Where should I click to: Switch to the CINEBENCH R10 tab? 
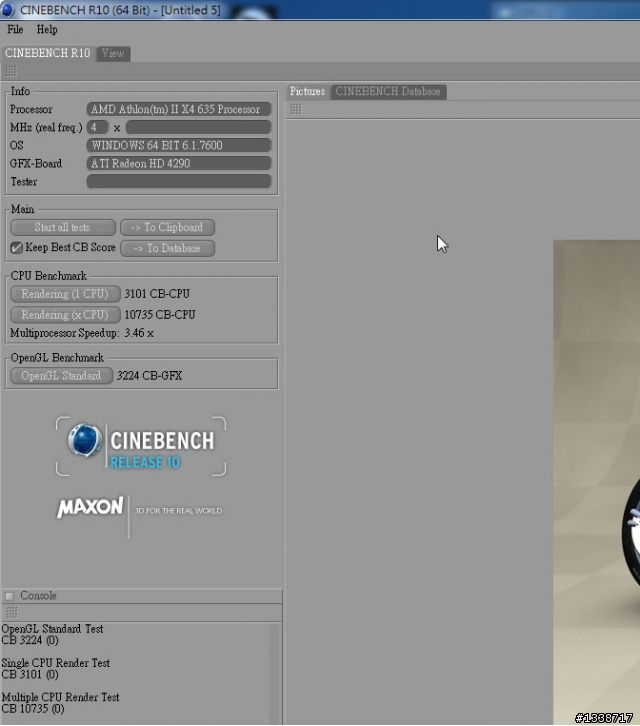[48, 53]
